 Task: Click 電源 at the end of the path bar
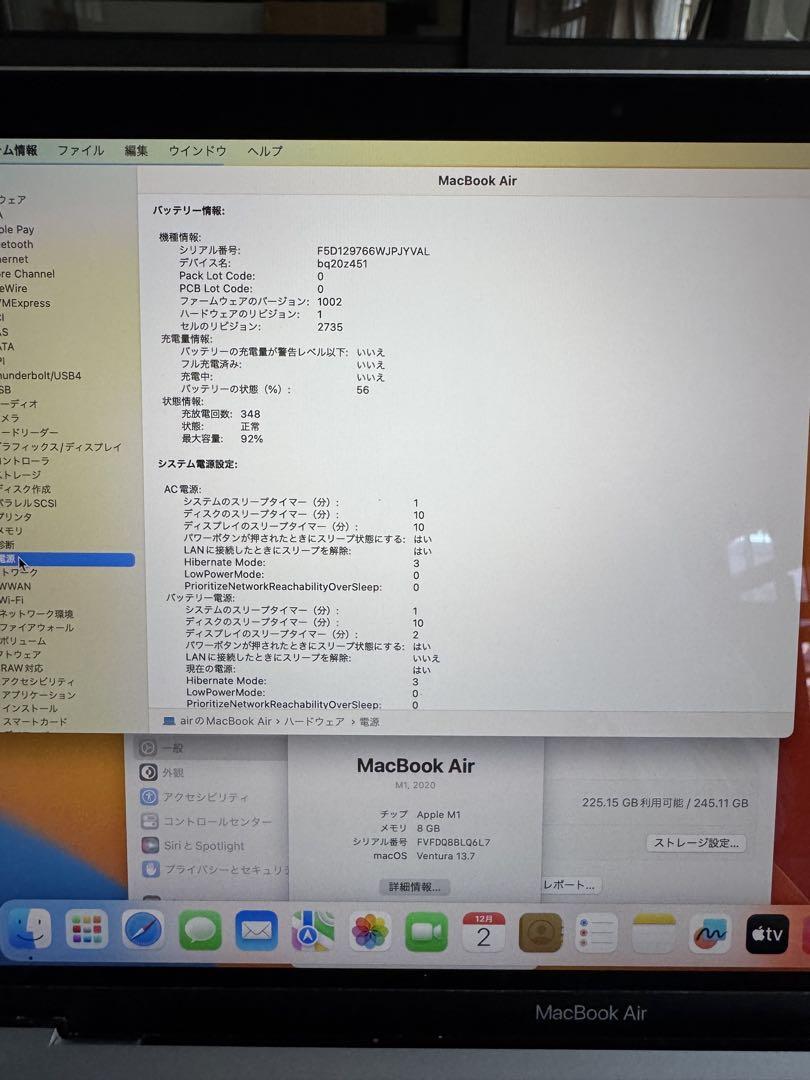(369, 722)
